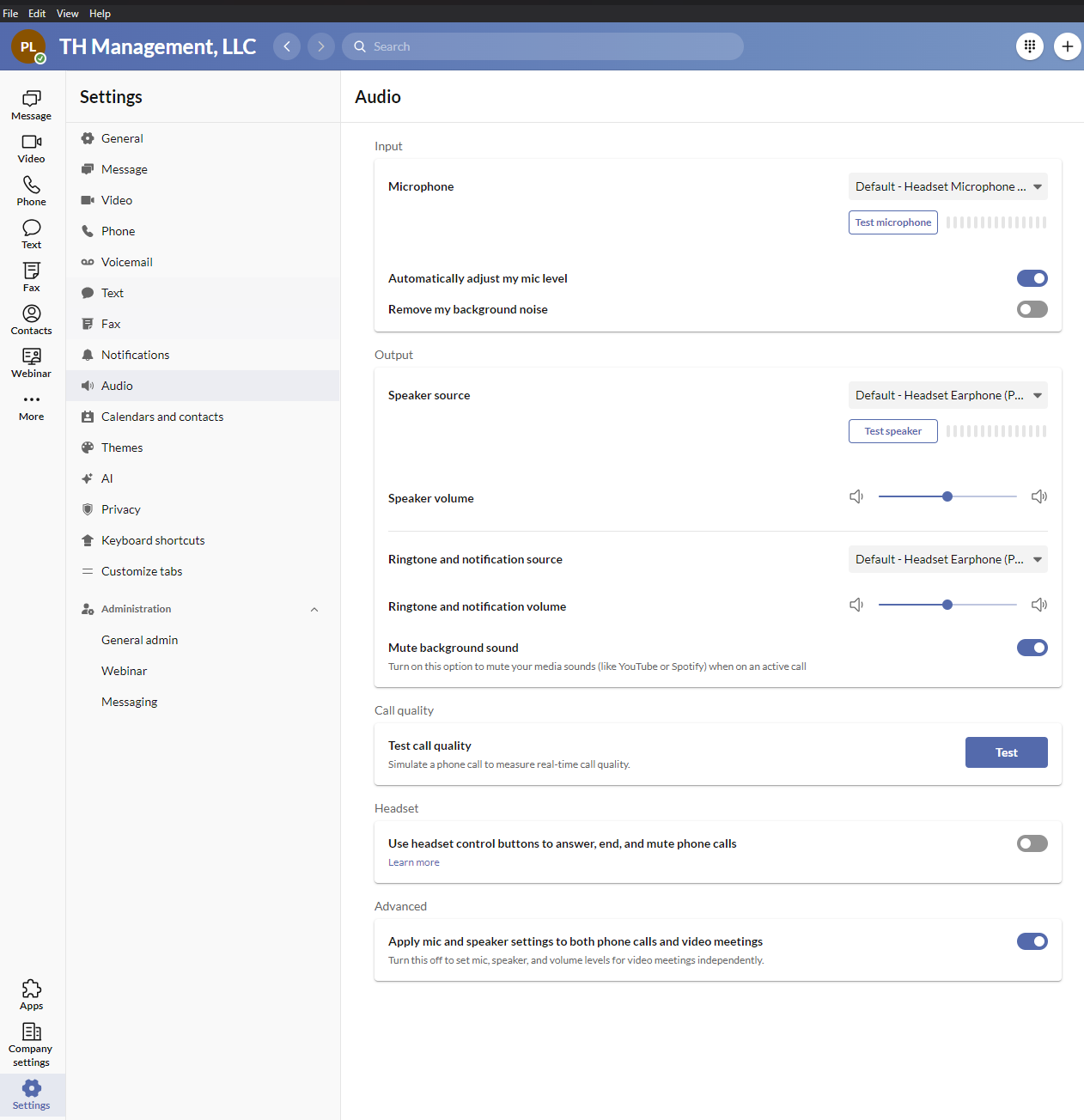This screenshot has height=1120, width=1084.
Task: Enable Remove my background noise toggle
Action: click(1032, 309)
